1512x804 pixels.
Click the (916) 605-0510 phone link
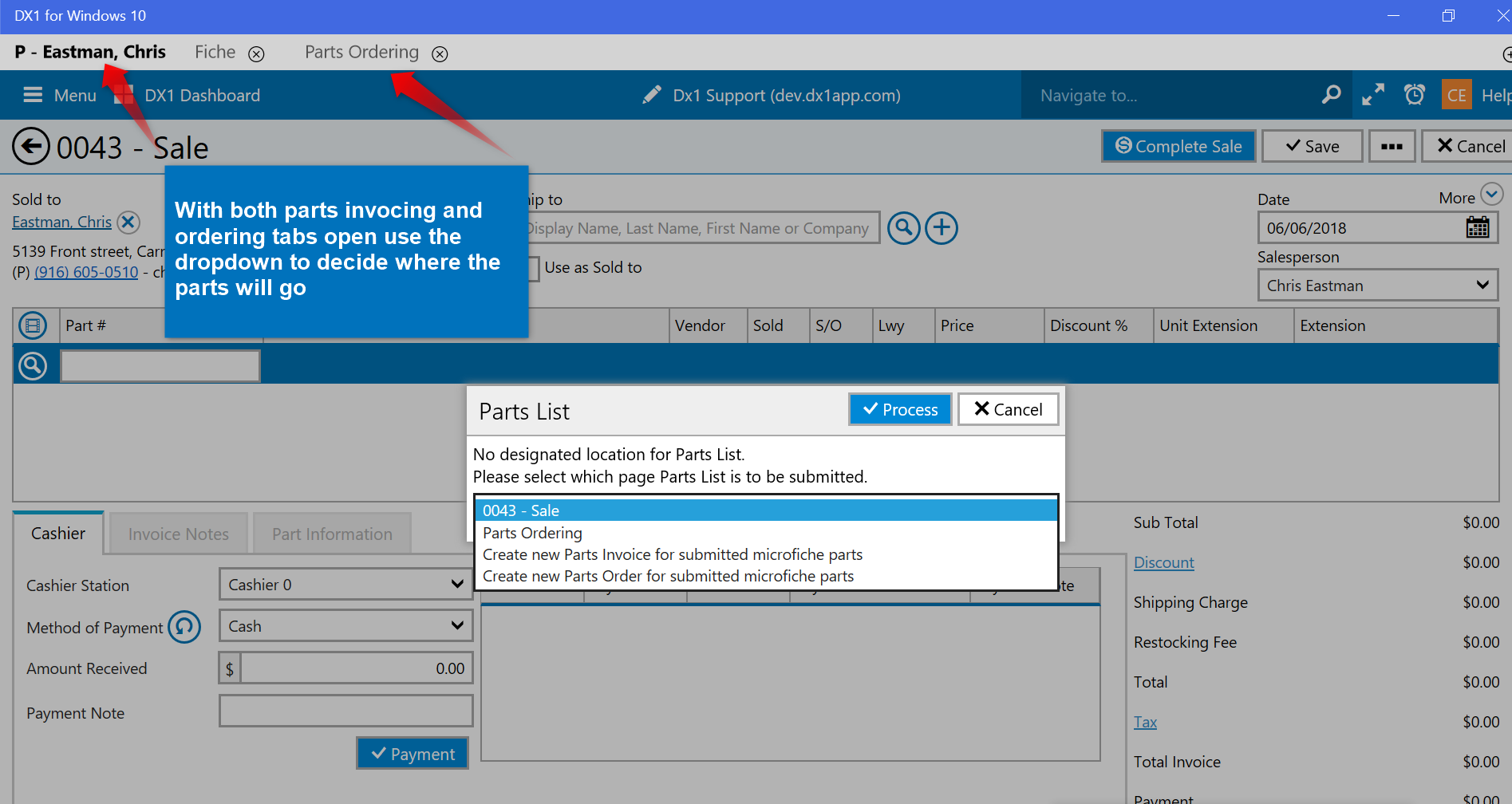[86, 272]
